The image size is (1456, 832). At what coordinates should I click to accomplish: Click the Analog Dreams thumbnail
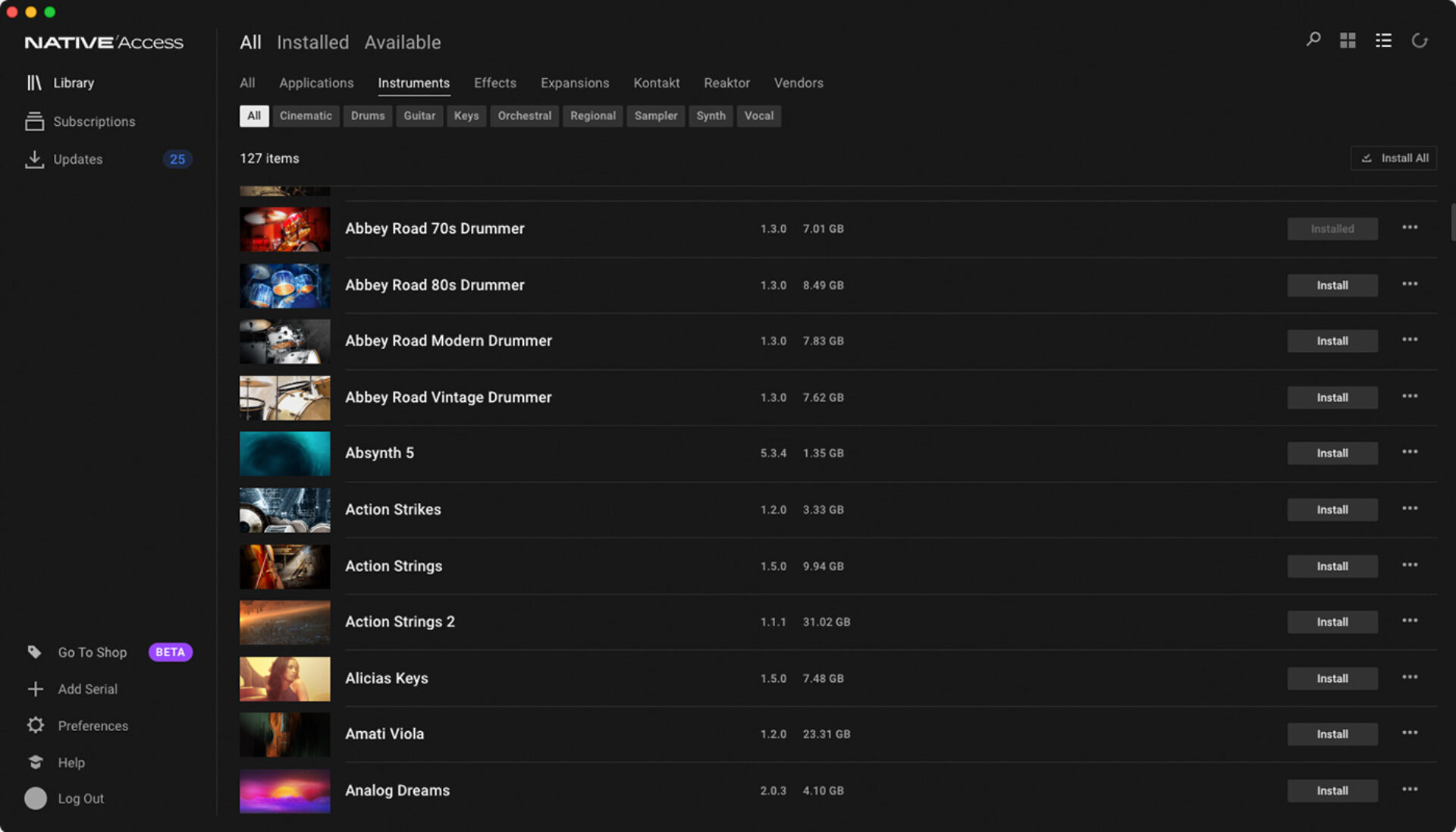pos(285,790)
